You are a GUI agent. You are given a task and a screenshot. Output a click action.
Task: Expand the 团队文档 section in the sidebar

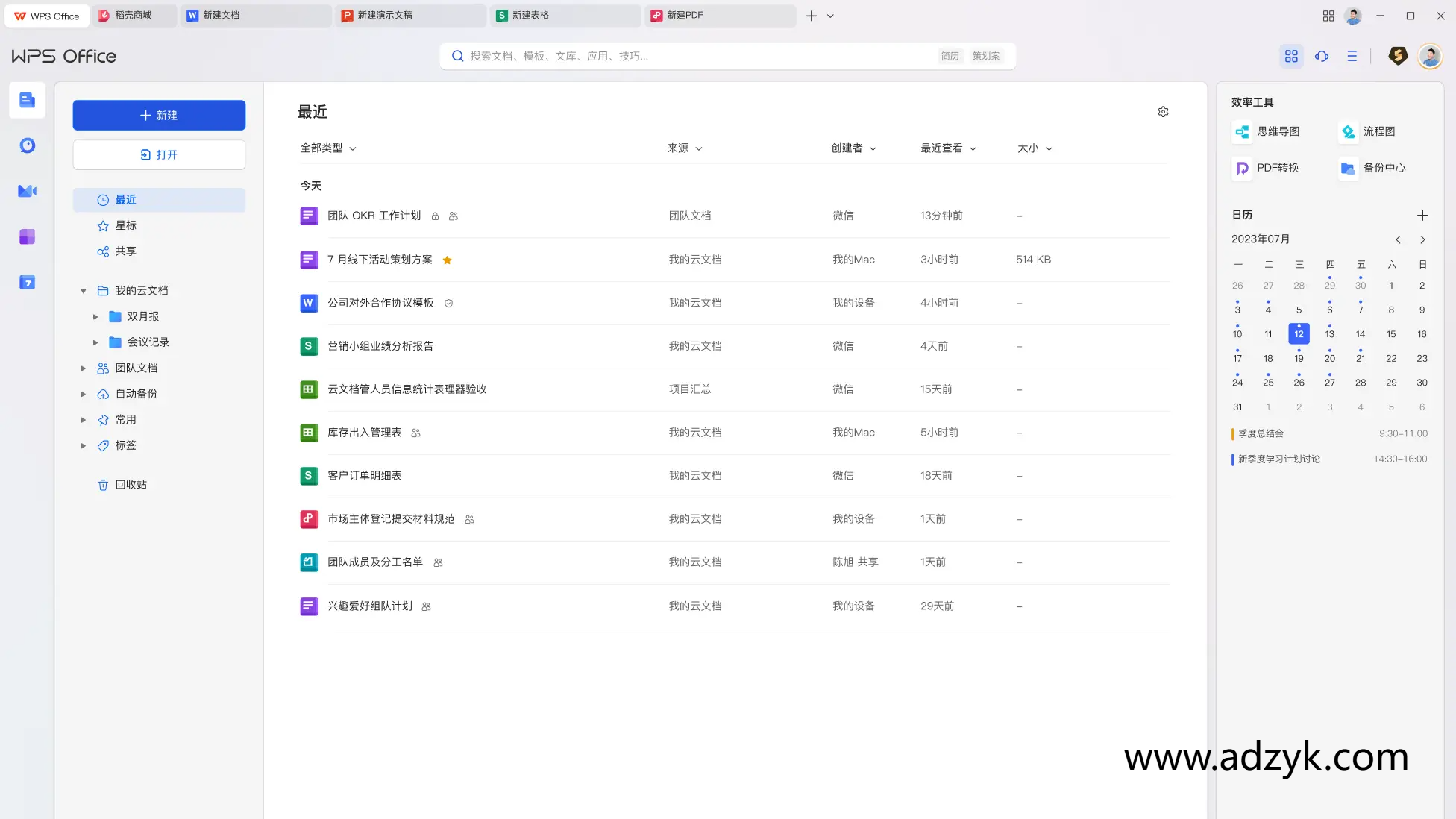(83, 368)
